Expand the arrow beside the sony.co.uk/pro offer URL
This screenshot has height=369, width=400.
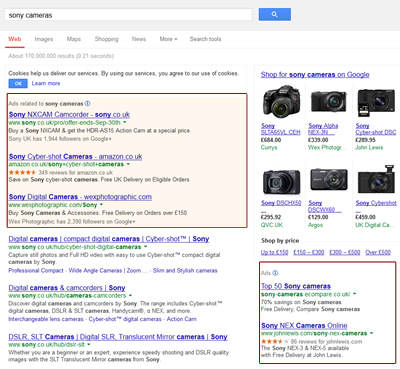coord(125,123)
